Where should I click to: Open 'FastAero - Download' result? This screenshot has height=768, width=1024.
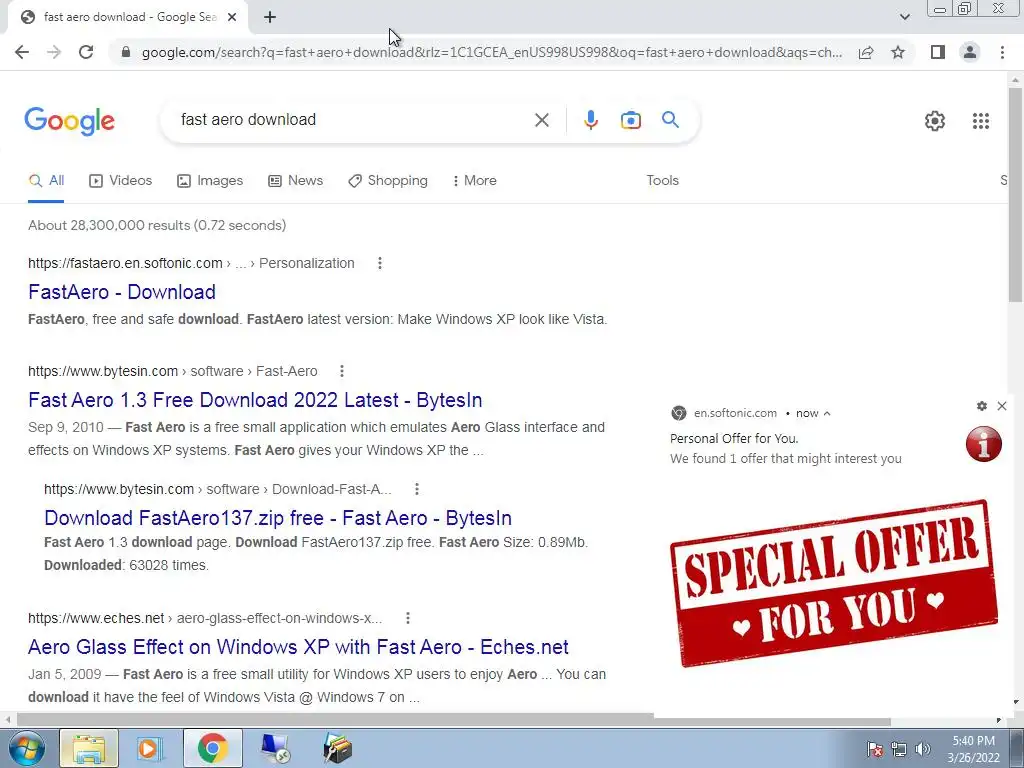coord(122,292)
